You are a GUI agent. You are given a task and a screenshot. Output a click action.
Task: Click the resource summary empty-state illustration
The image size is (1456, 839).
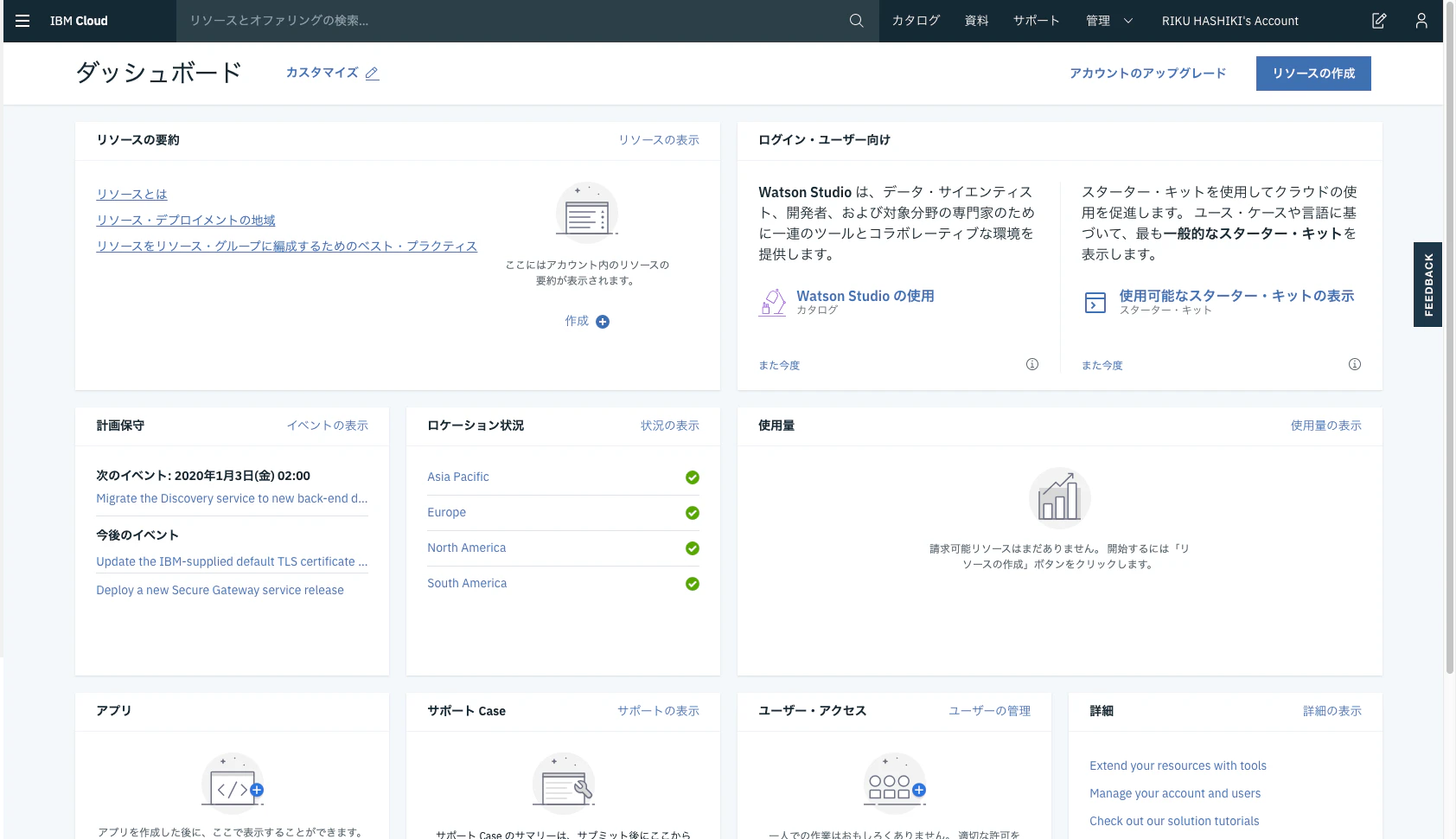coord(587,212)
